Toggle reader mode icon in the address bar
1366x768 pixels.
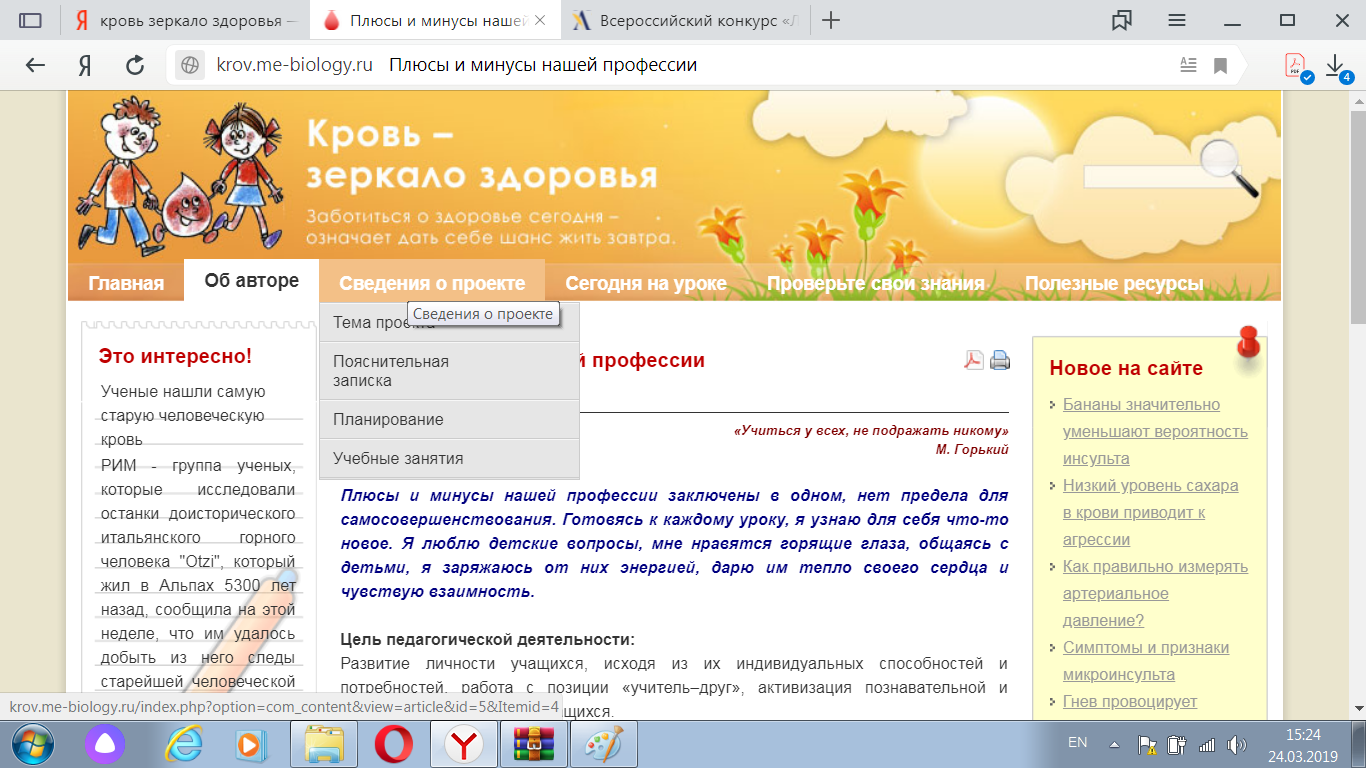click(1188, 65)
